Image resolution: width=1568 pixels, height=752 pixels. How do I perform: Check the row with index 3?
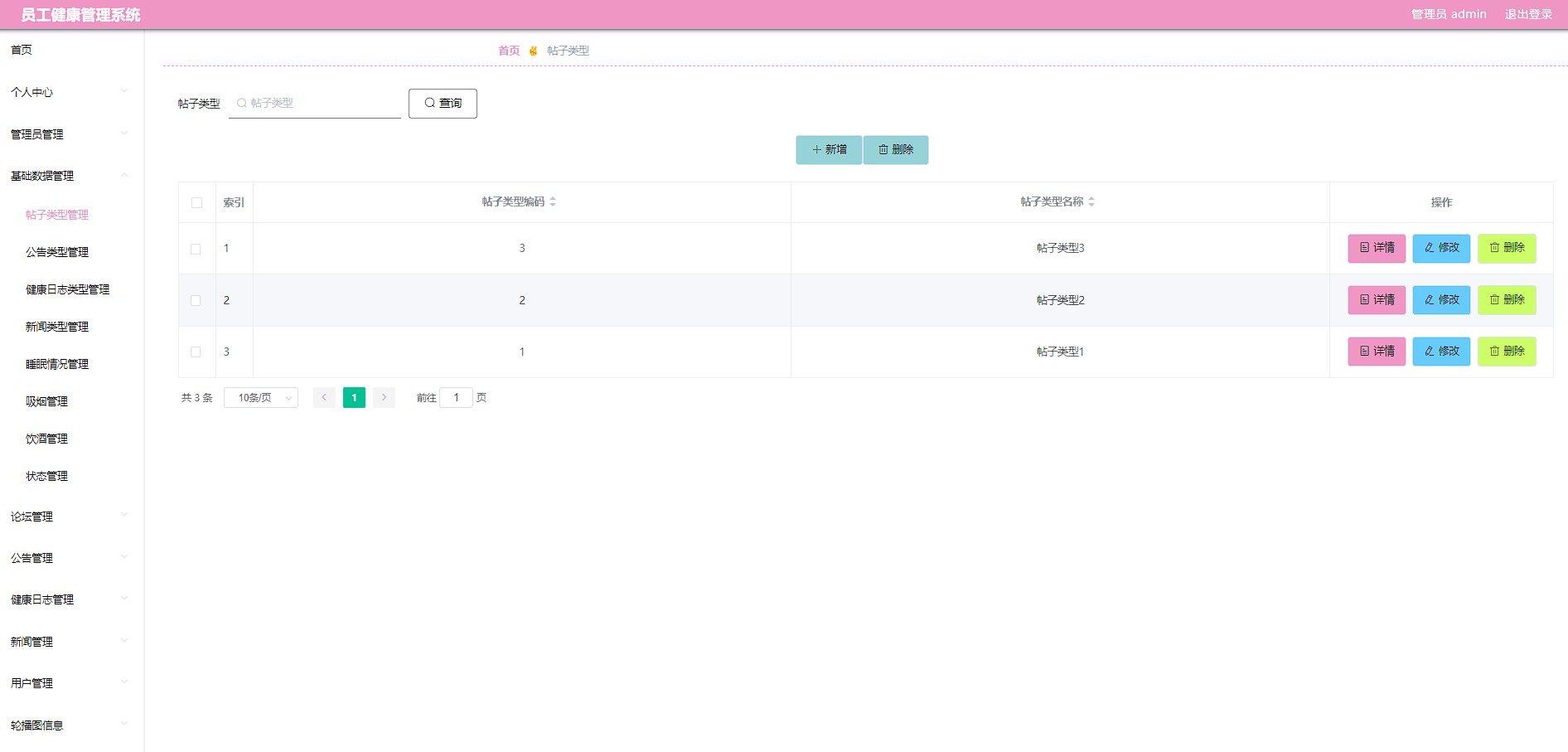[x=196, y=352]
